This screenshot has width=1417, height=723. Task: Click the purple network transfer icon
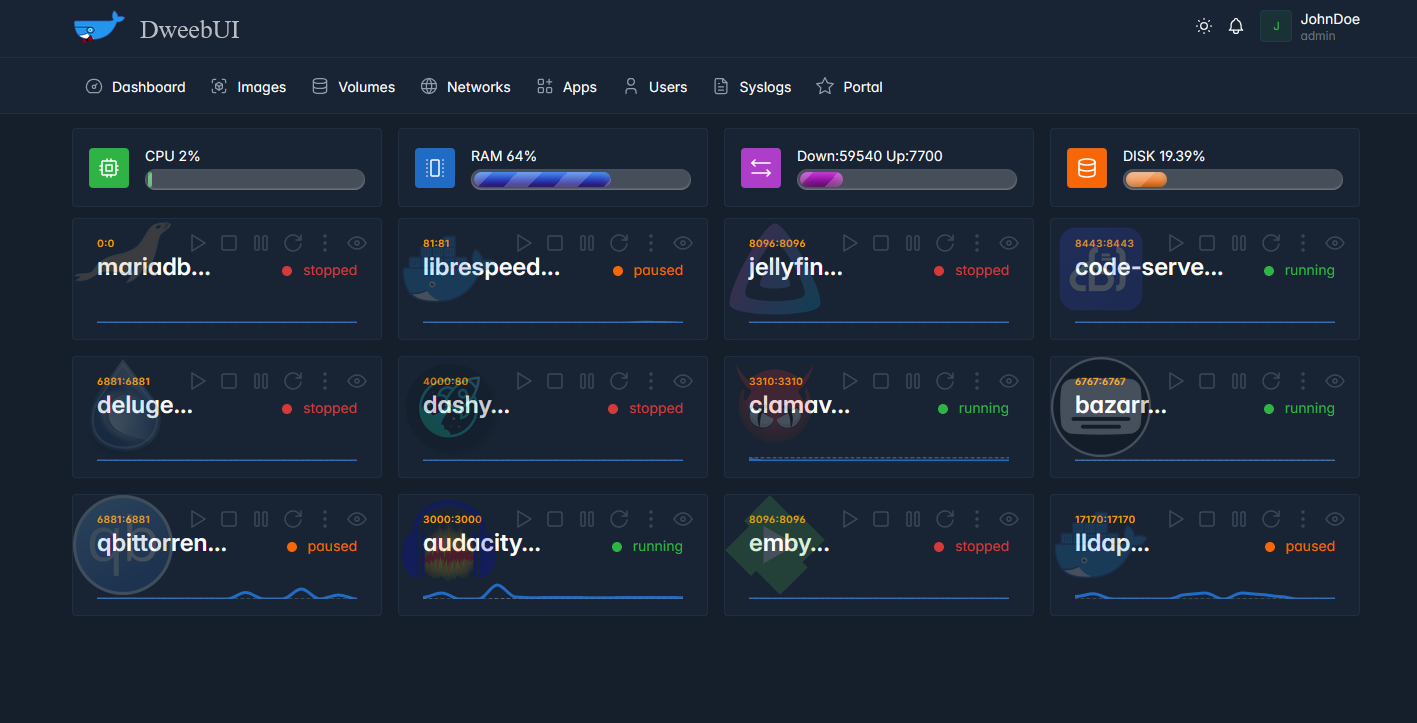760,167
